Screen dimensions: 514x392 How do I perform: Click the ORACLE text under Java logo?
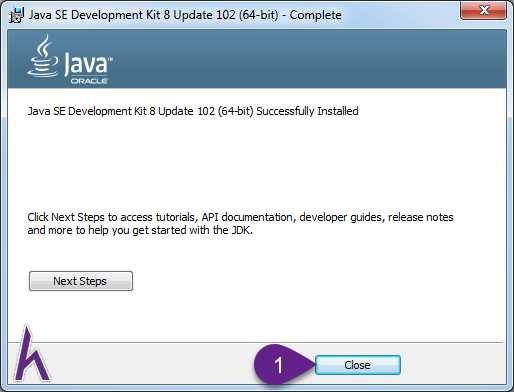click(x=89, y=81)
